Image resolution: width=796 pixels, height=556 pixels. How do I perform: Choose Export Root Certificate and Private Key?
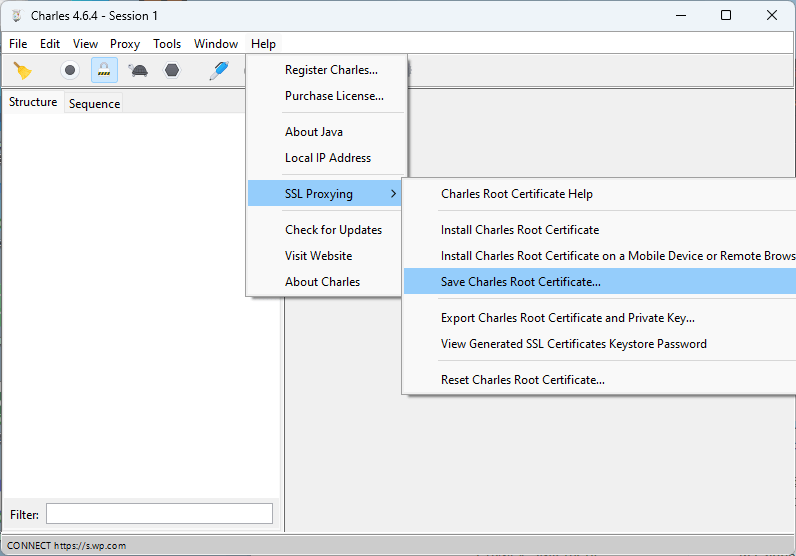click(x=600, y=317)
